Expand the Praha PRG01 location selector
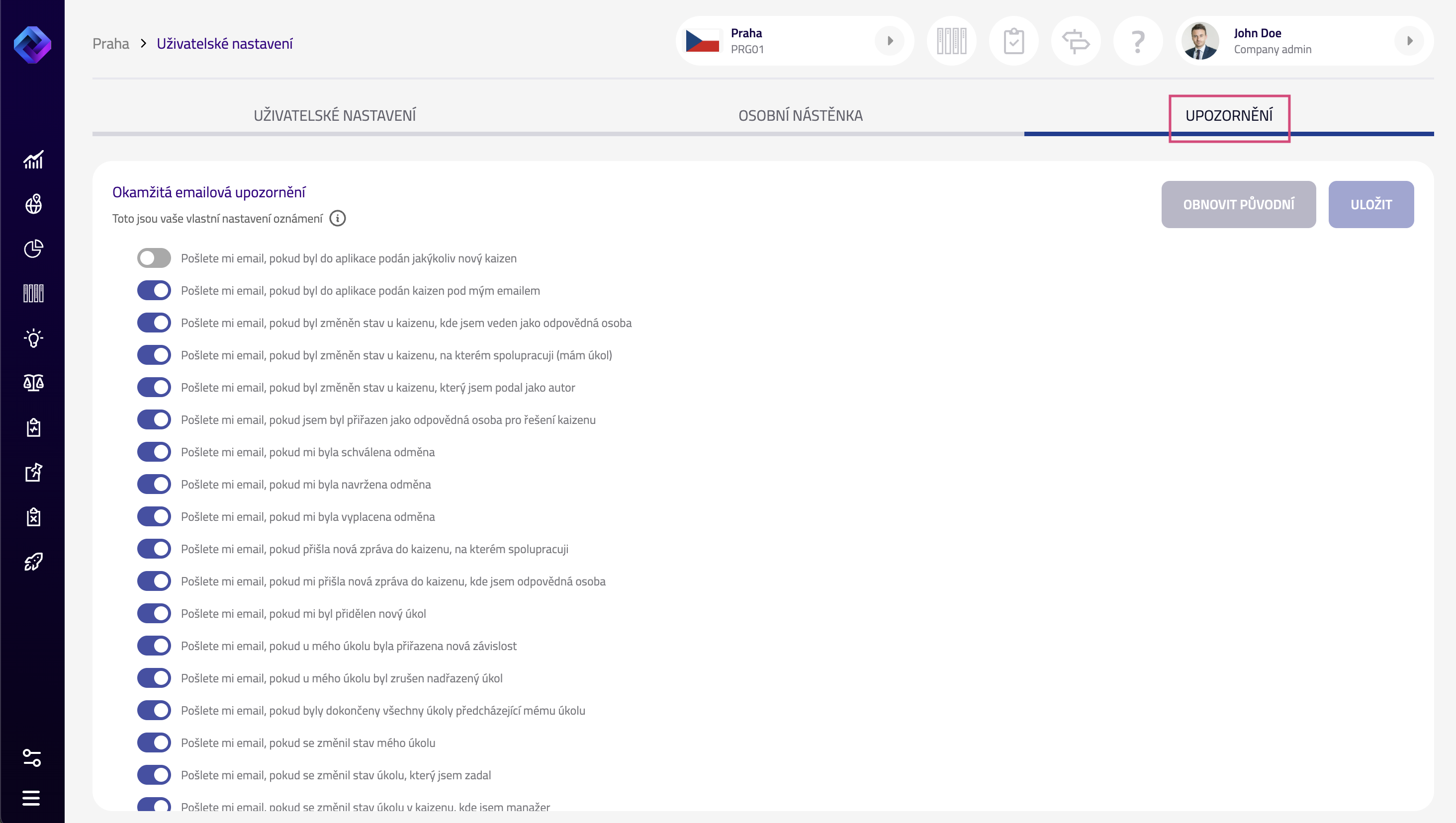 [890, 41]
